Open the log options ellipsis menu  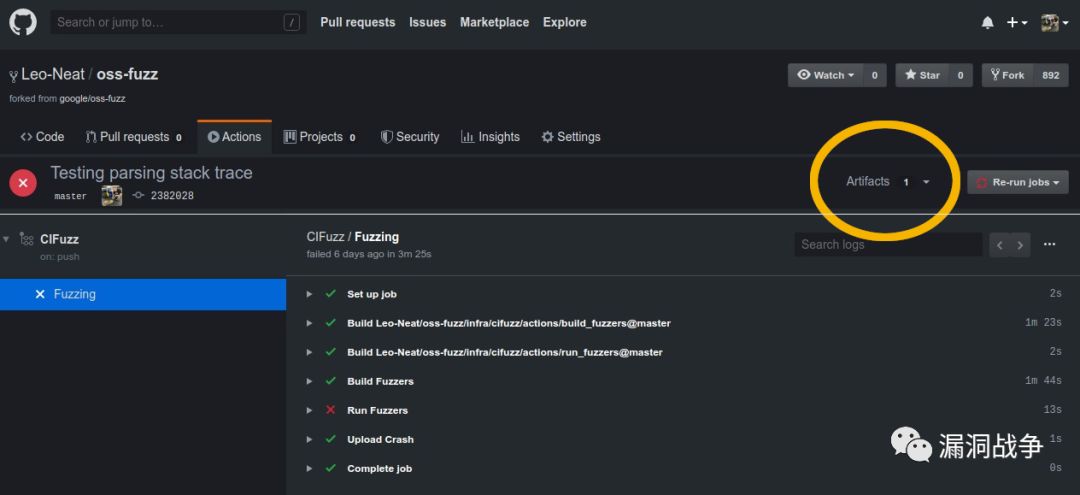point(1050,244)
